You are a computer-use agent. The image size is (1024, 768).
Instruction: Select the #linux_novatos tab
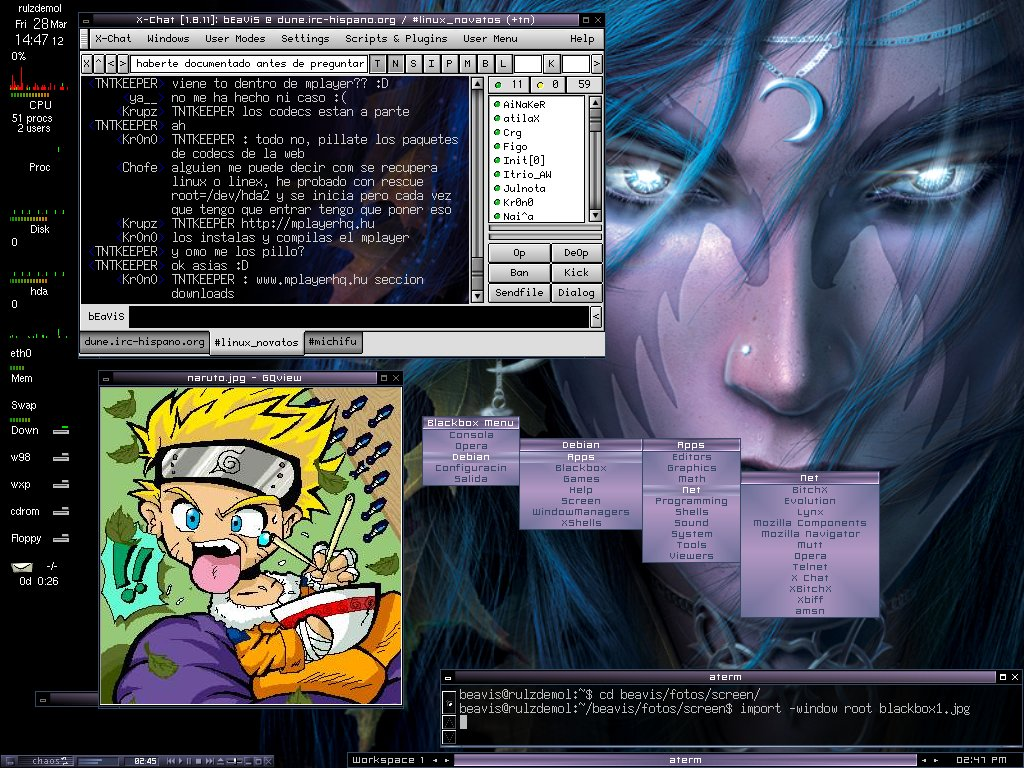coord(257,342)
